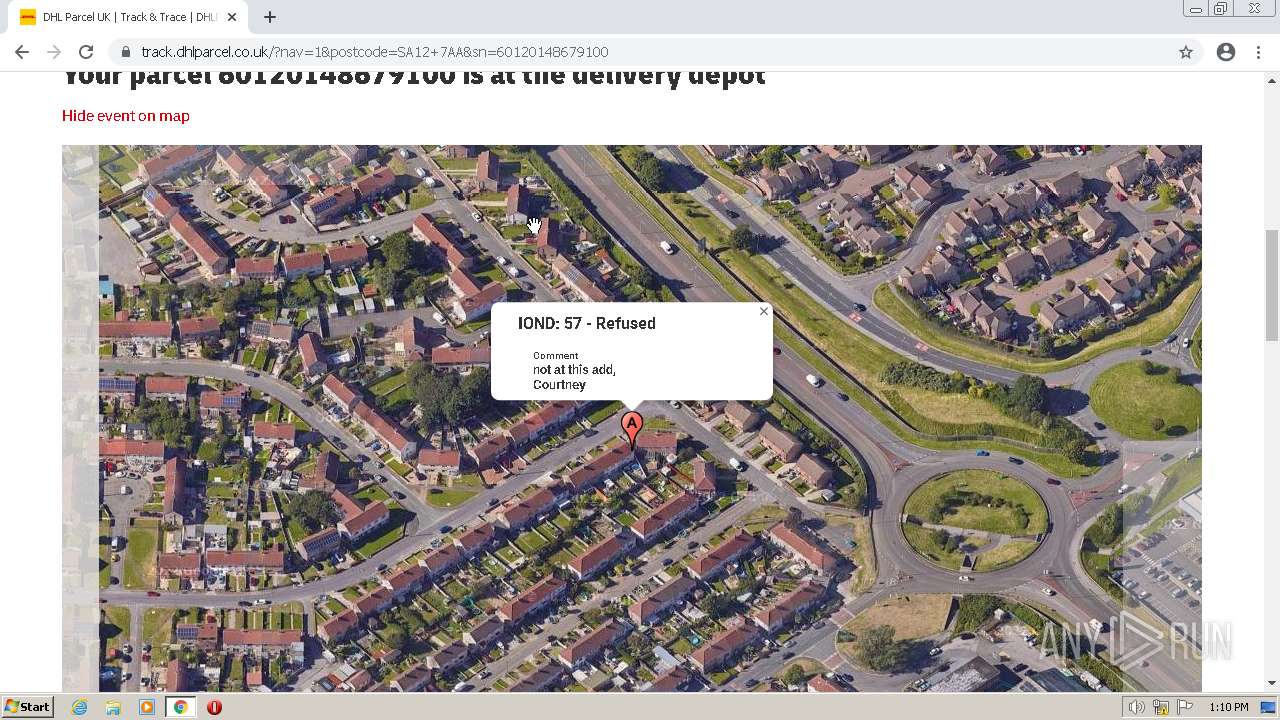Reload the DHL tracking page

86,52
